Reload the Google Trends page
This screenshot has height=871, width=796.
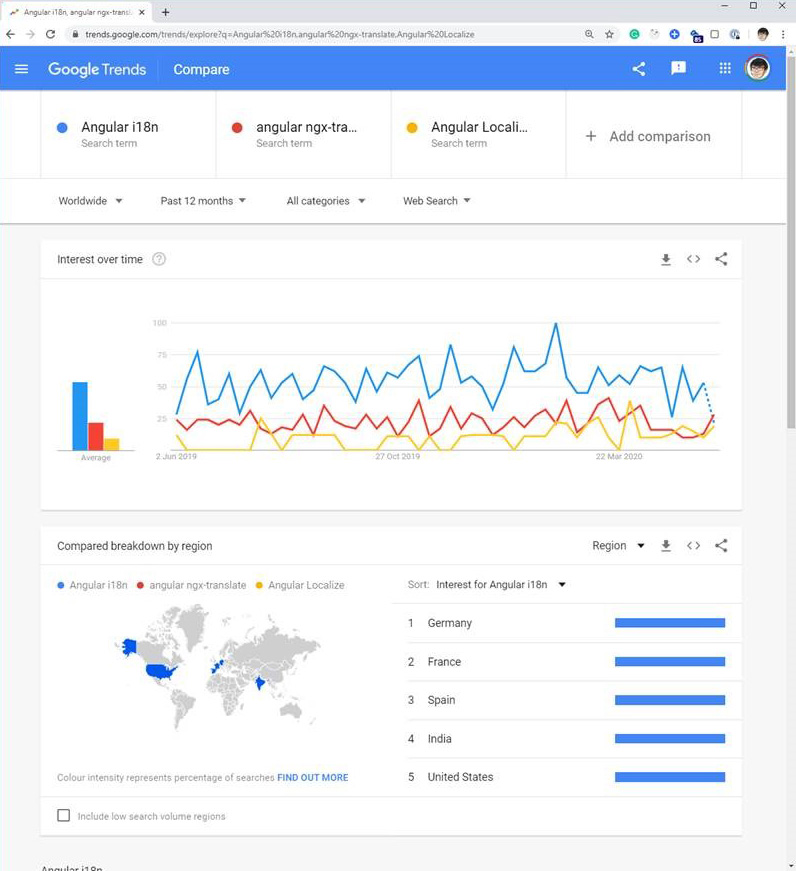pos(51,34)
